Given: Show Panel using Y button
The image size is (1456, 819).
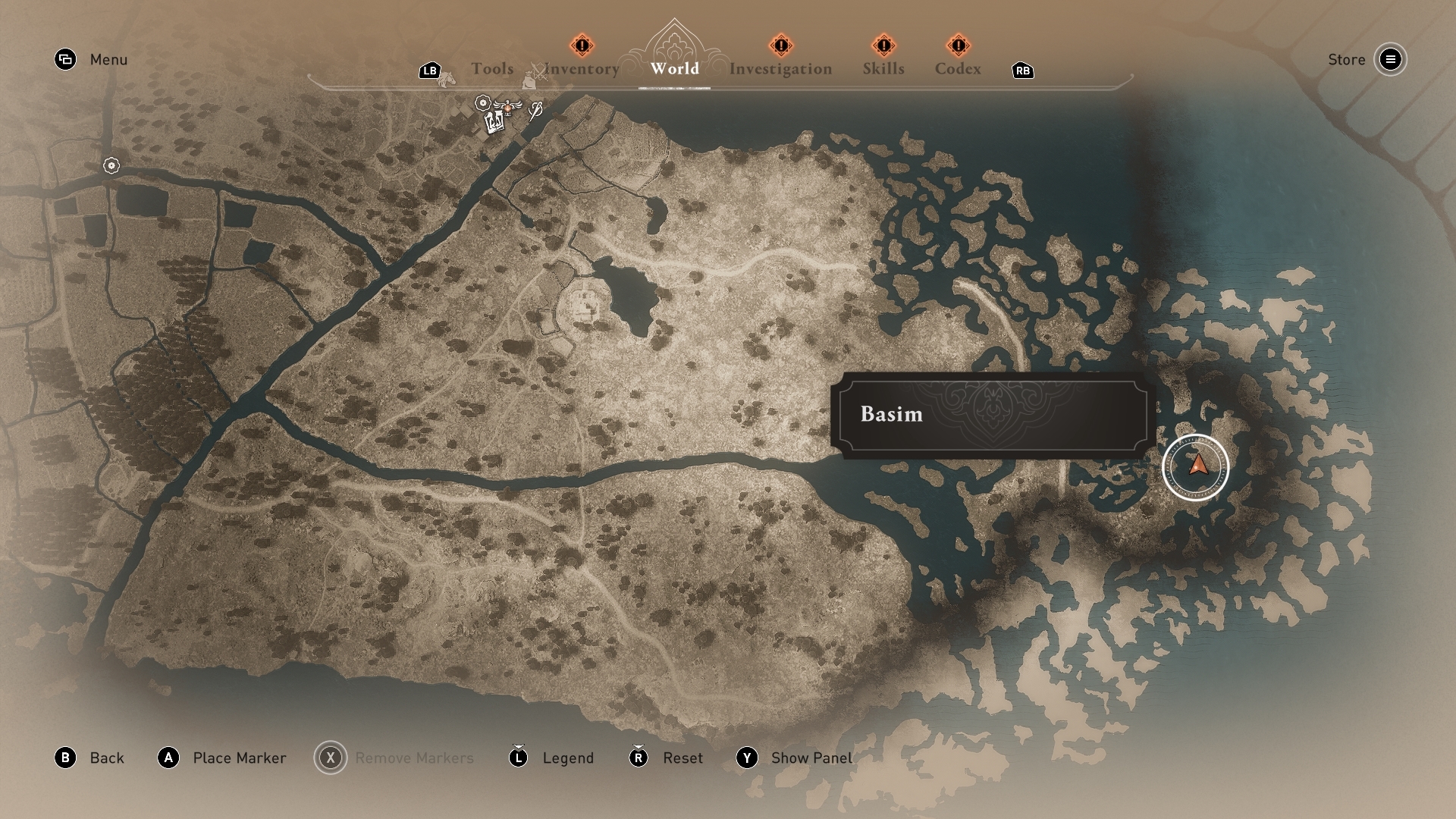Looking at the screenshot, I should pos(749,757).
